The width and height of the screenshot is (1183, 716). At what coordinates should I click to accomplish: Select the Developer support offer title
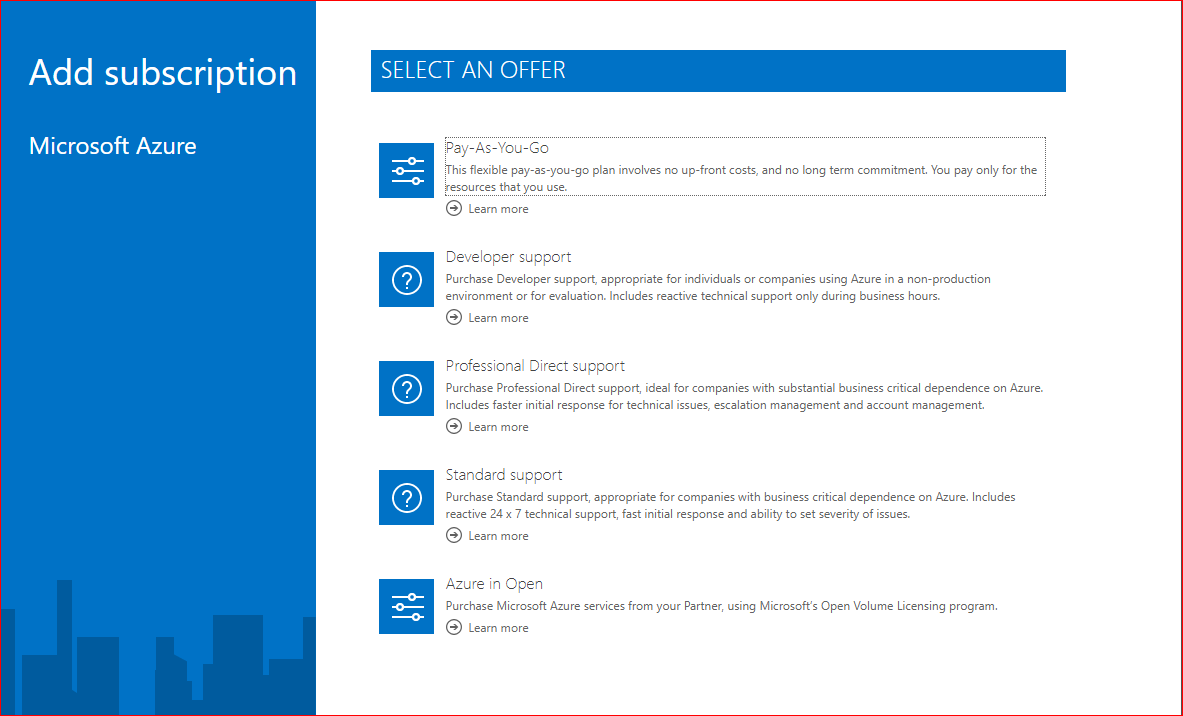509,257
